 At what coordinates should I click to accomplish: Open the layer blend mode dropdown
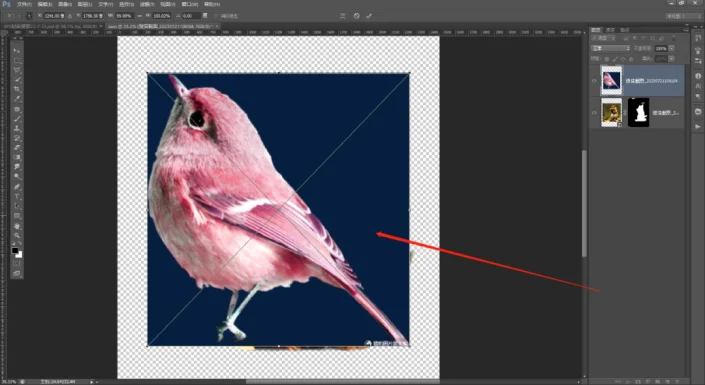[611, 48]
